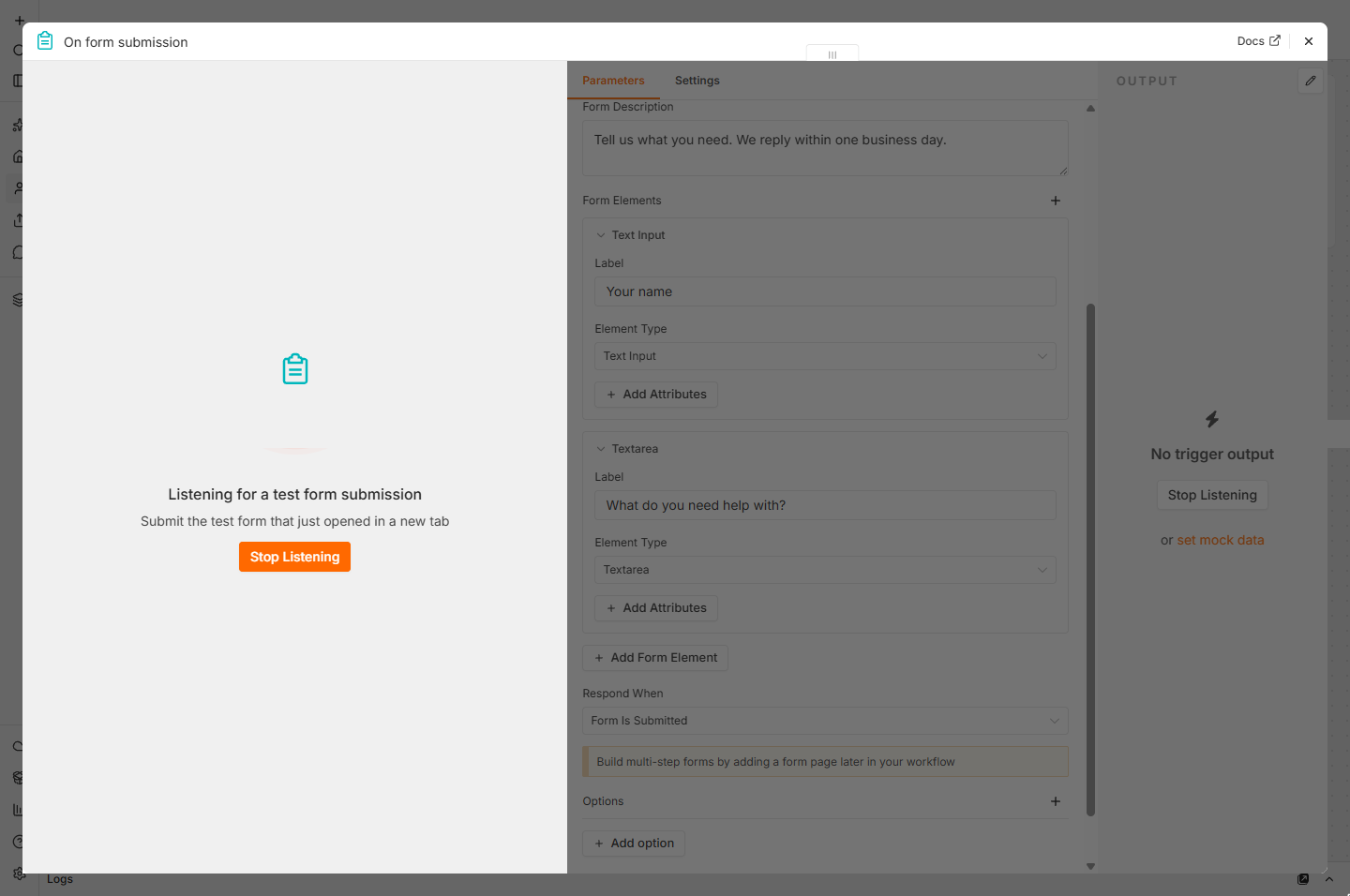This screenshot has height=896, width=1350.
Task: Switch to the Settings tab
Action: [697, 81]
